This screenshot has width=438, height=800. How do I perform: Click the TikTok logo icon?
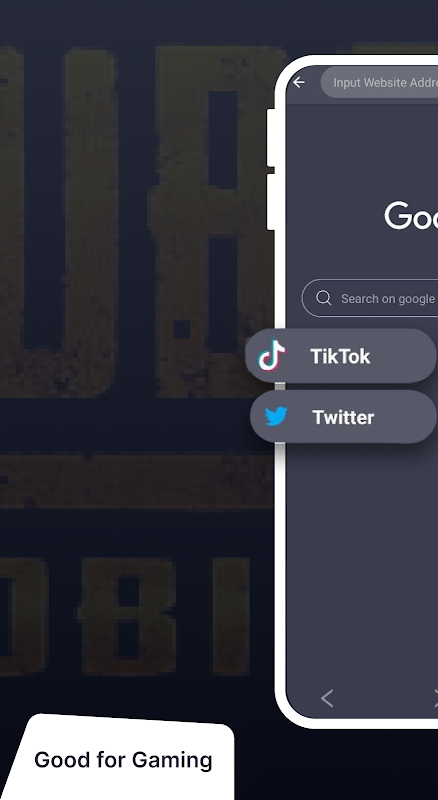pos(271,355)
